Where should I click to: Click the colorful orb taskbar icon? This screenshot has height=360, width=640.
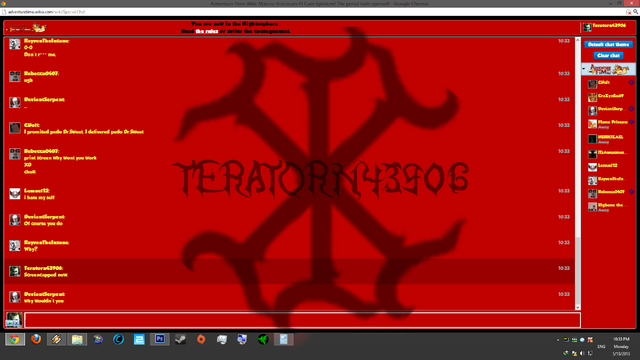pos(98,339)
